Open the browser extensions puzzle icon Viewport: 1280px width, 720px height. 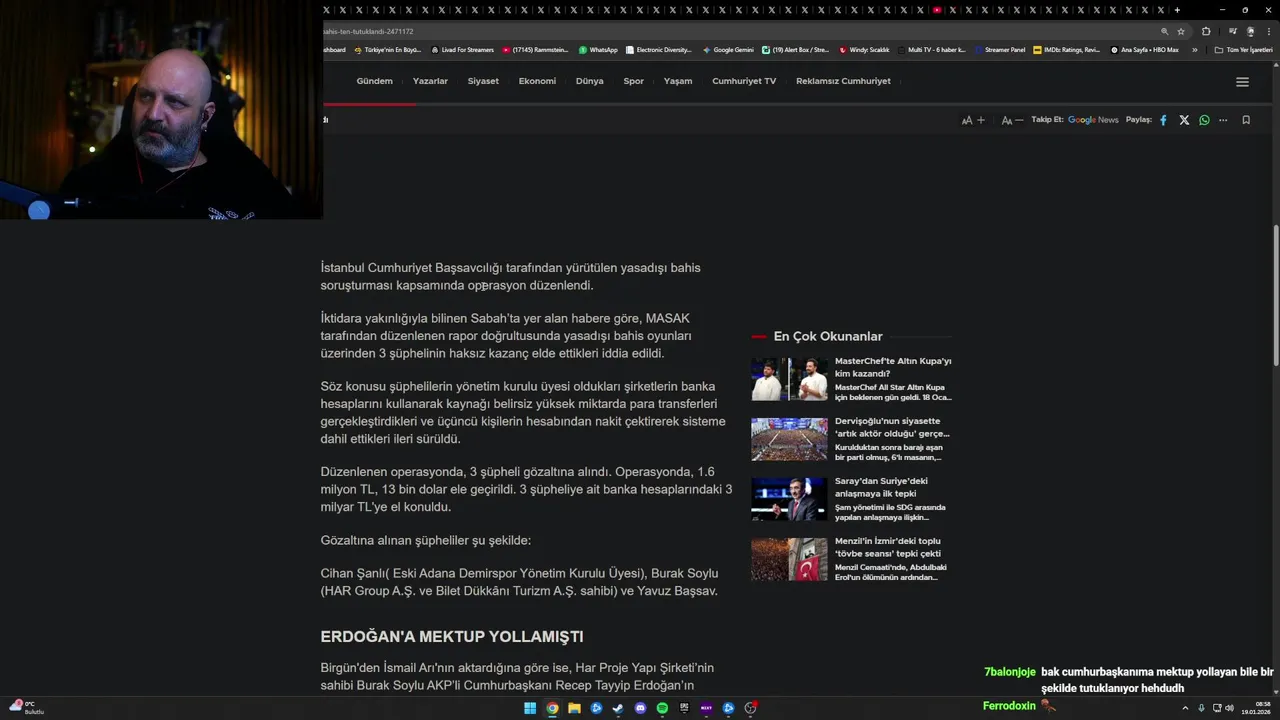pos(1206,31)
